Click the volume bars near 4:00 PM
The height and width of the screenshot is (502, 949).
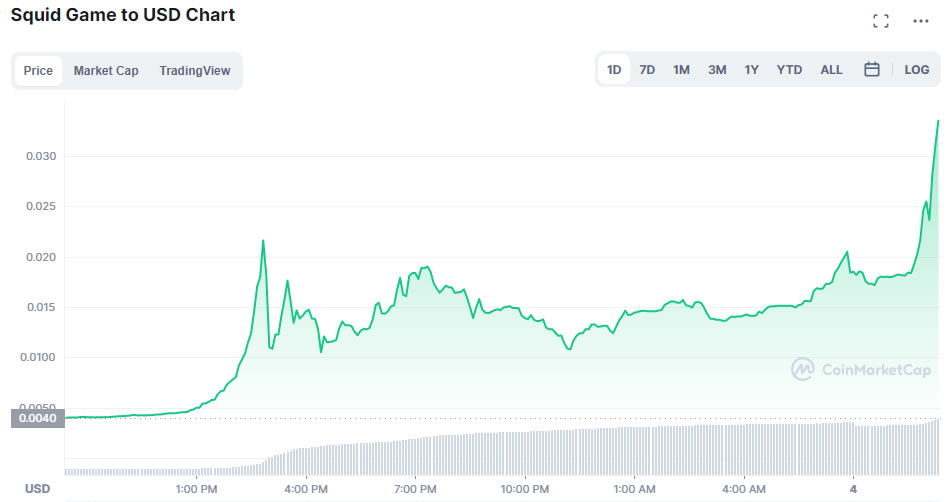(306, 461)
